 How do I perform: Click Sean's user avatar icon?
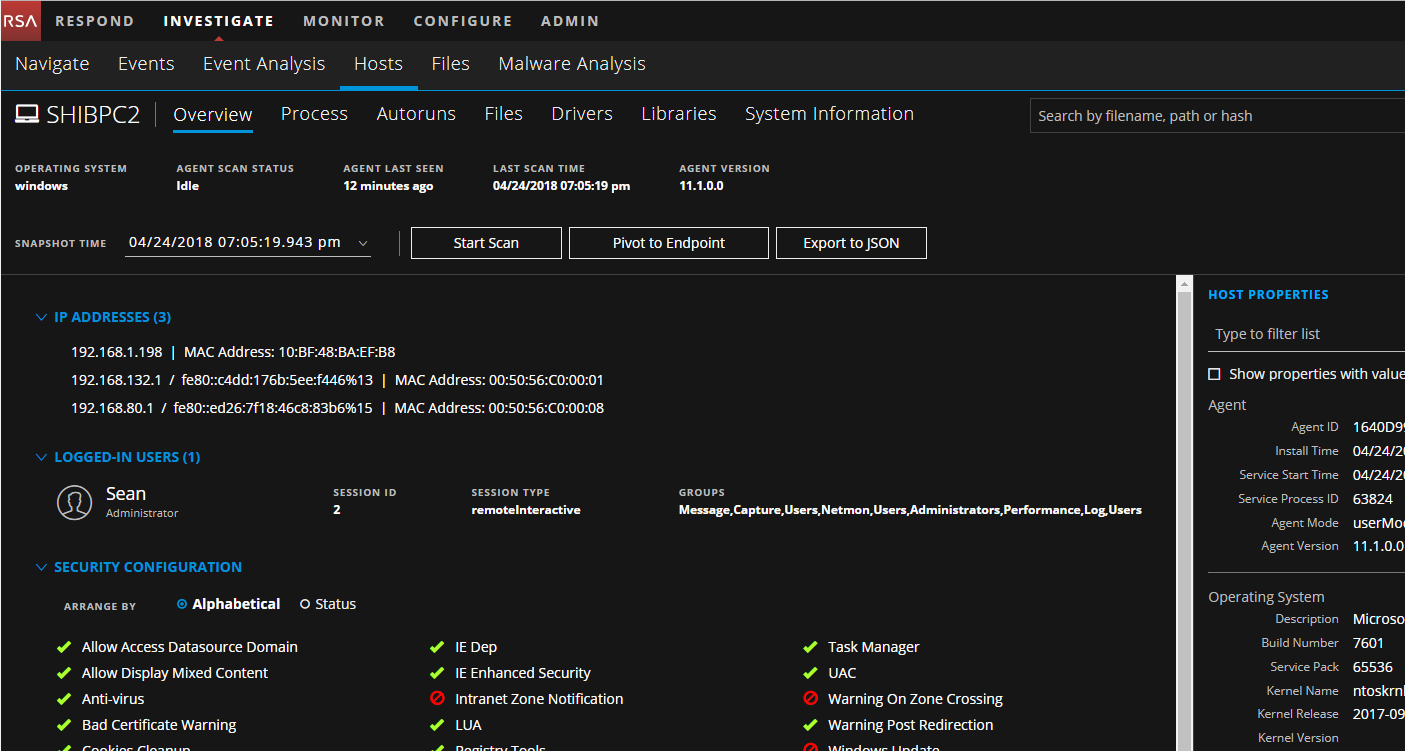pos(75,503)
